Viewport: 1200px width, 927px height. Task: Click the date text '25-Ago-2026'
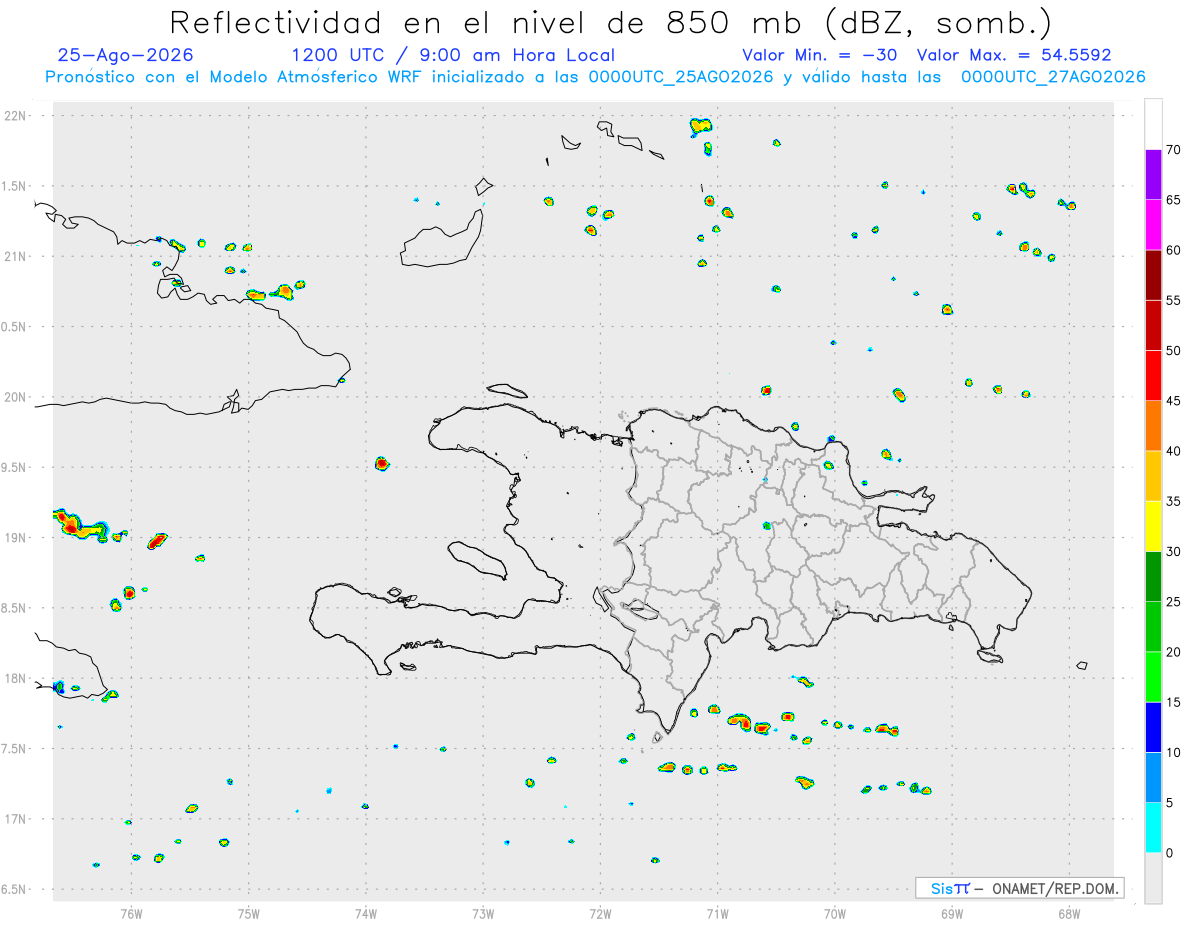(x=126, y=55)
